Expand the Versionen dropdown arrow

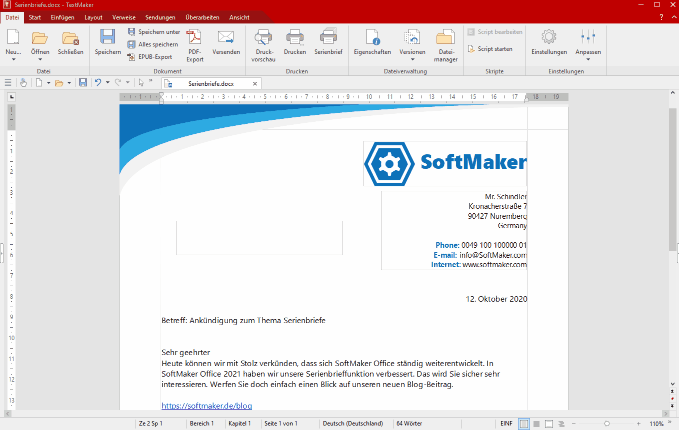[x=412, y=59]
